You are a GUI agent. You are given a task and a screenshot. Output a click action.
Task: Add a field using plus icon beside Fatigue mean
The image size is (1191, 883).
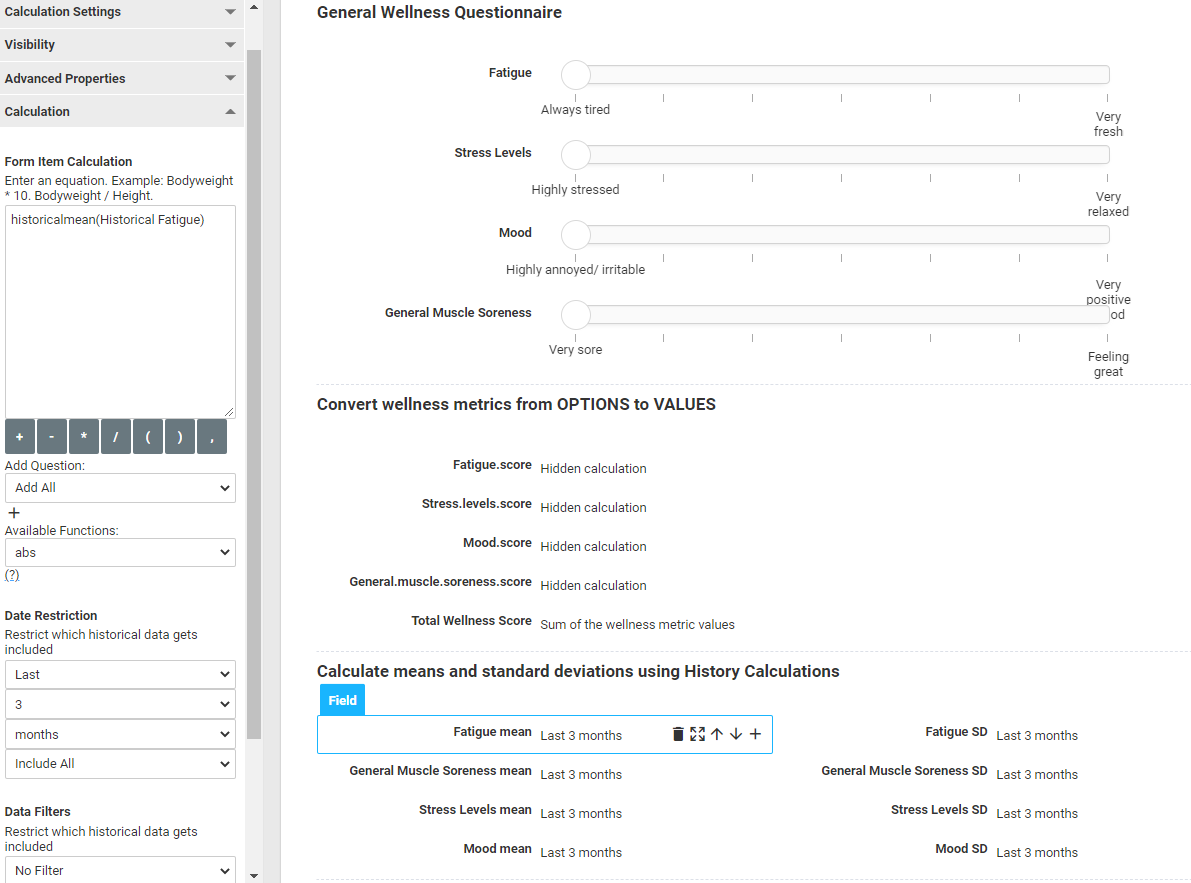coord(755,733)
